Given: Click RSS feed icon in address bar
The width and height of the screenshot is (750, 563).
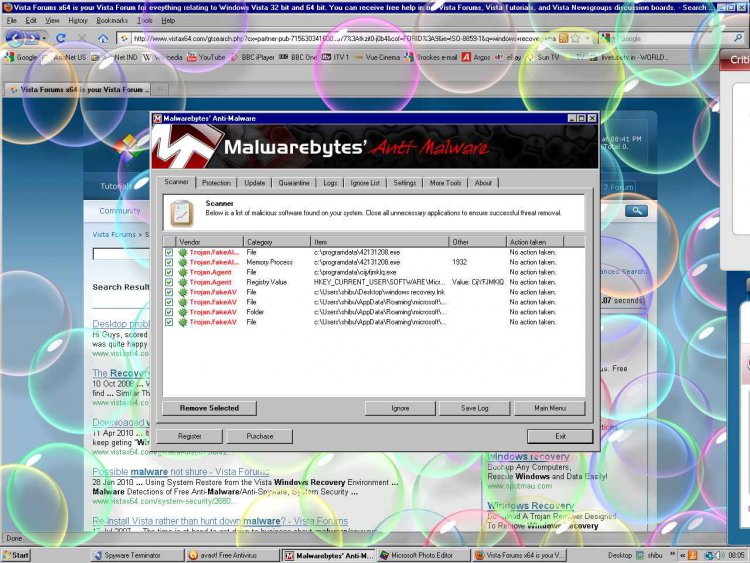Looking at the screenshot, I should click(x=563, y=38).
